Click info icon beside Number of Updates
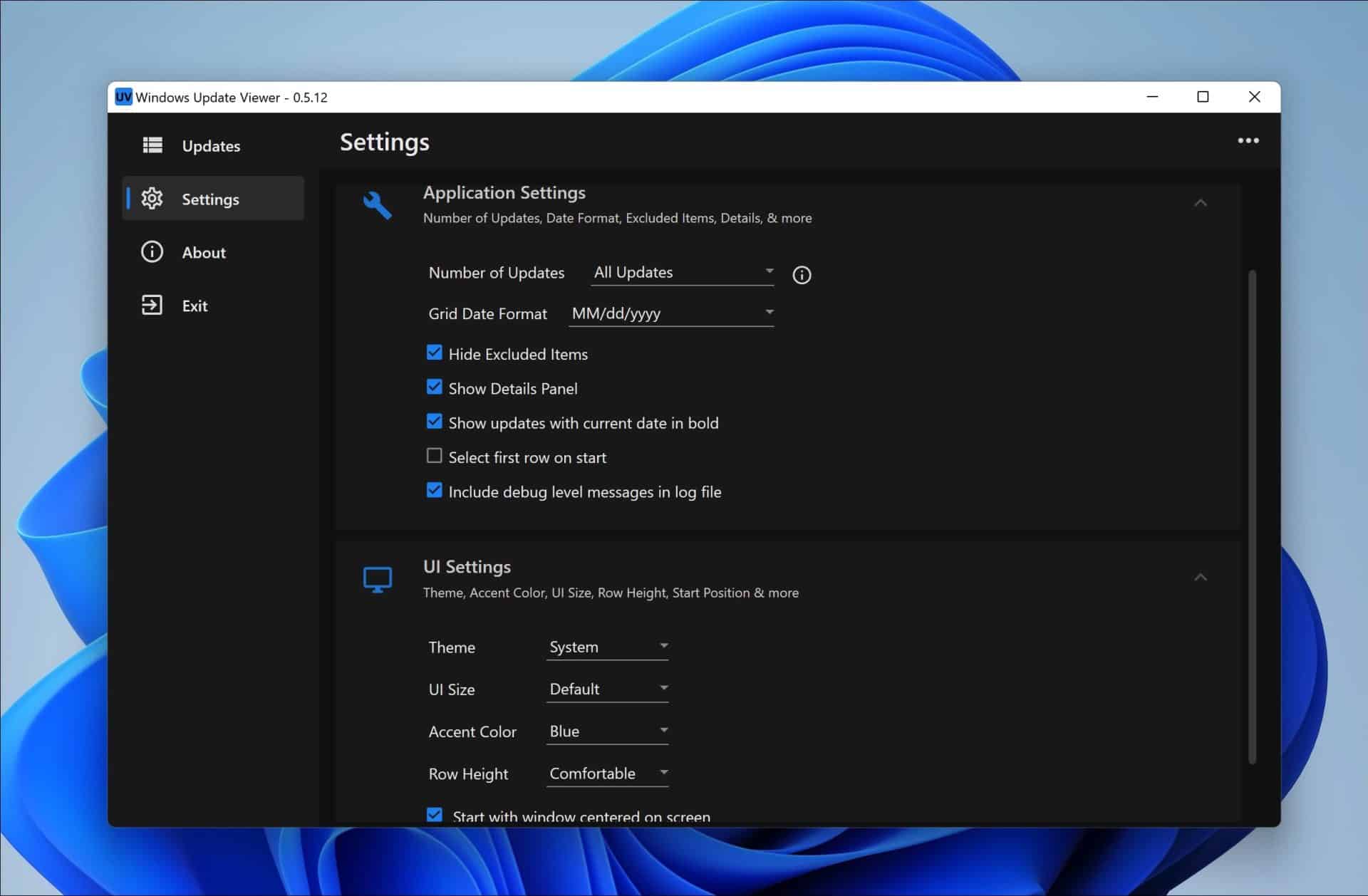Viewport: 1368px width, 896px height. coord(802,275)
